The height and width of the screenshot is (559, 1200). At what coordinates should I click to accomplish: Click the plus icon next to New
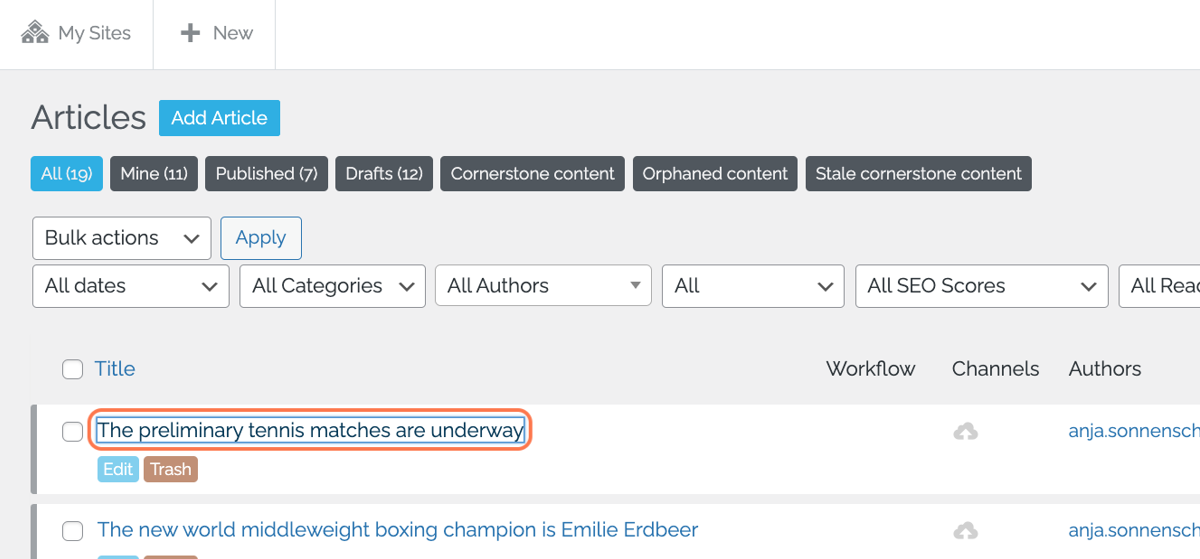coord(190,33)
